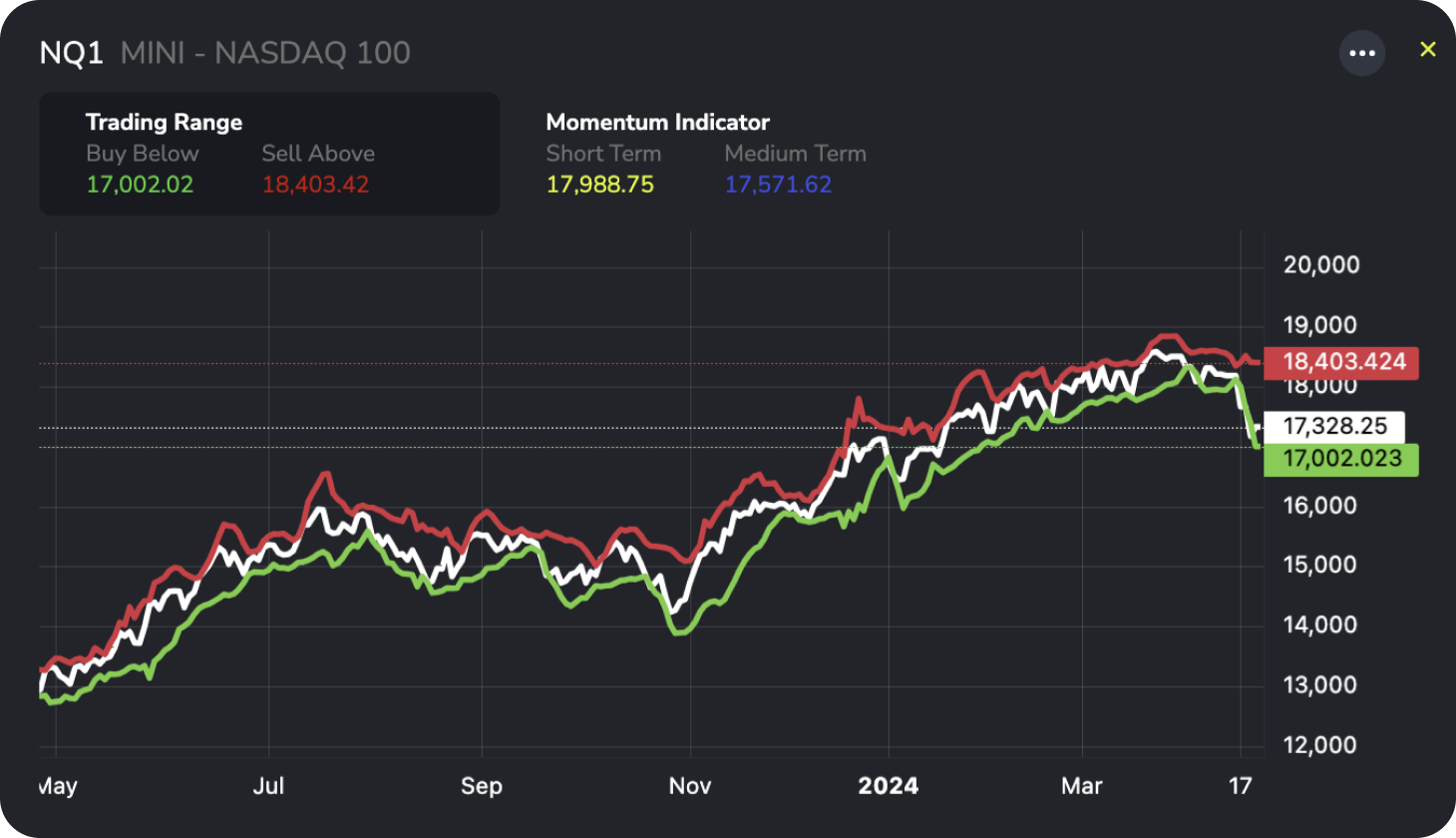Click the 13,000 price axis label
Image resolution: width=1456 pixels, height=838 pixels.
(x=1320, y=685)
